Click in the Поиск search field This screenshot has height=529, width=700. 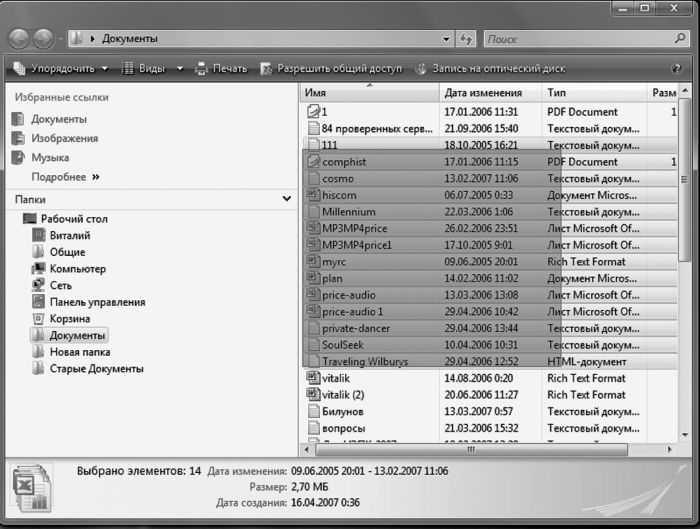(580, 39)
